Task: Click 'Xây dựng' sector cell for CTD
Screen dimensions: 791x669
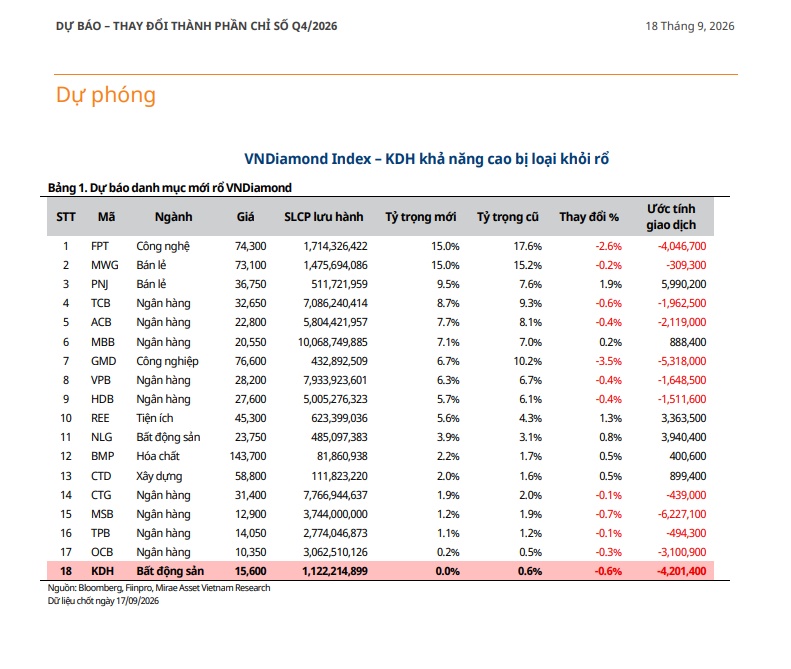Action: [159, 477]
